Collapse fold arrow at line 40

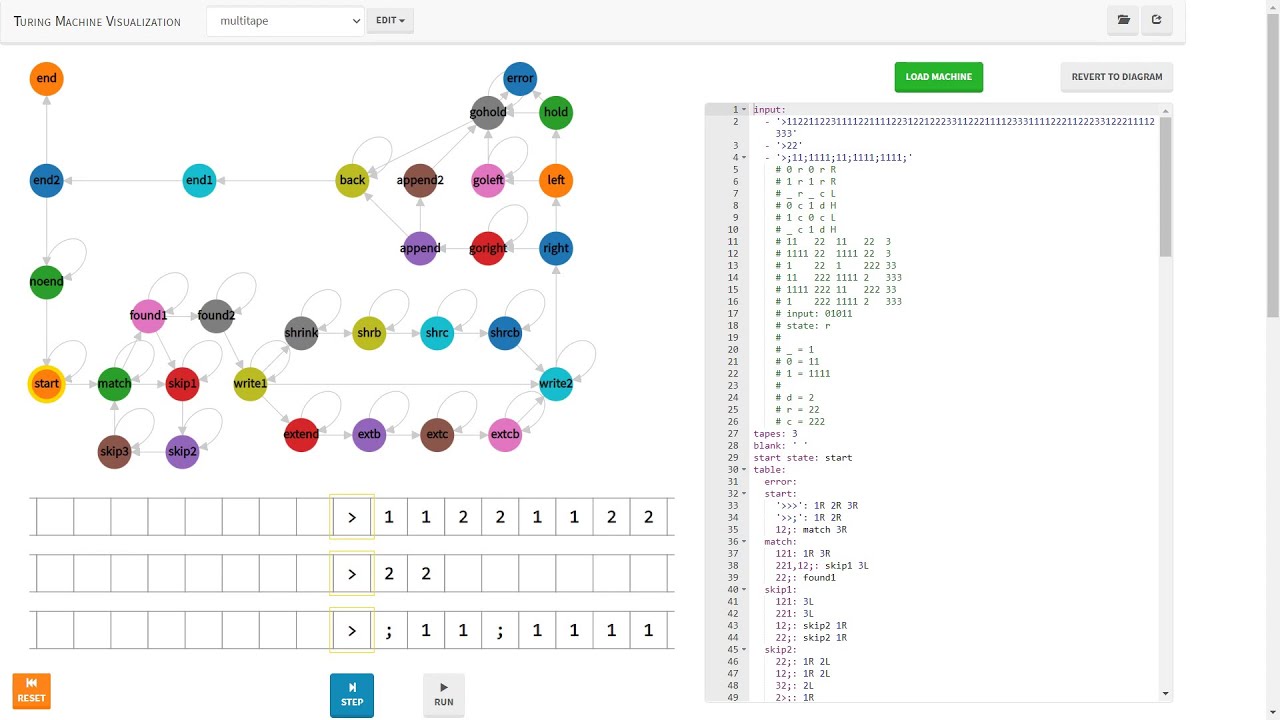click(x=744, y=590)
